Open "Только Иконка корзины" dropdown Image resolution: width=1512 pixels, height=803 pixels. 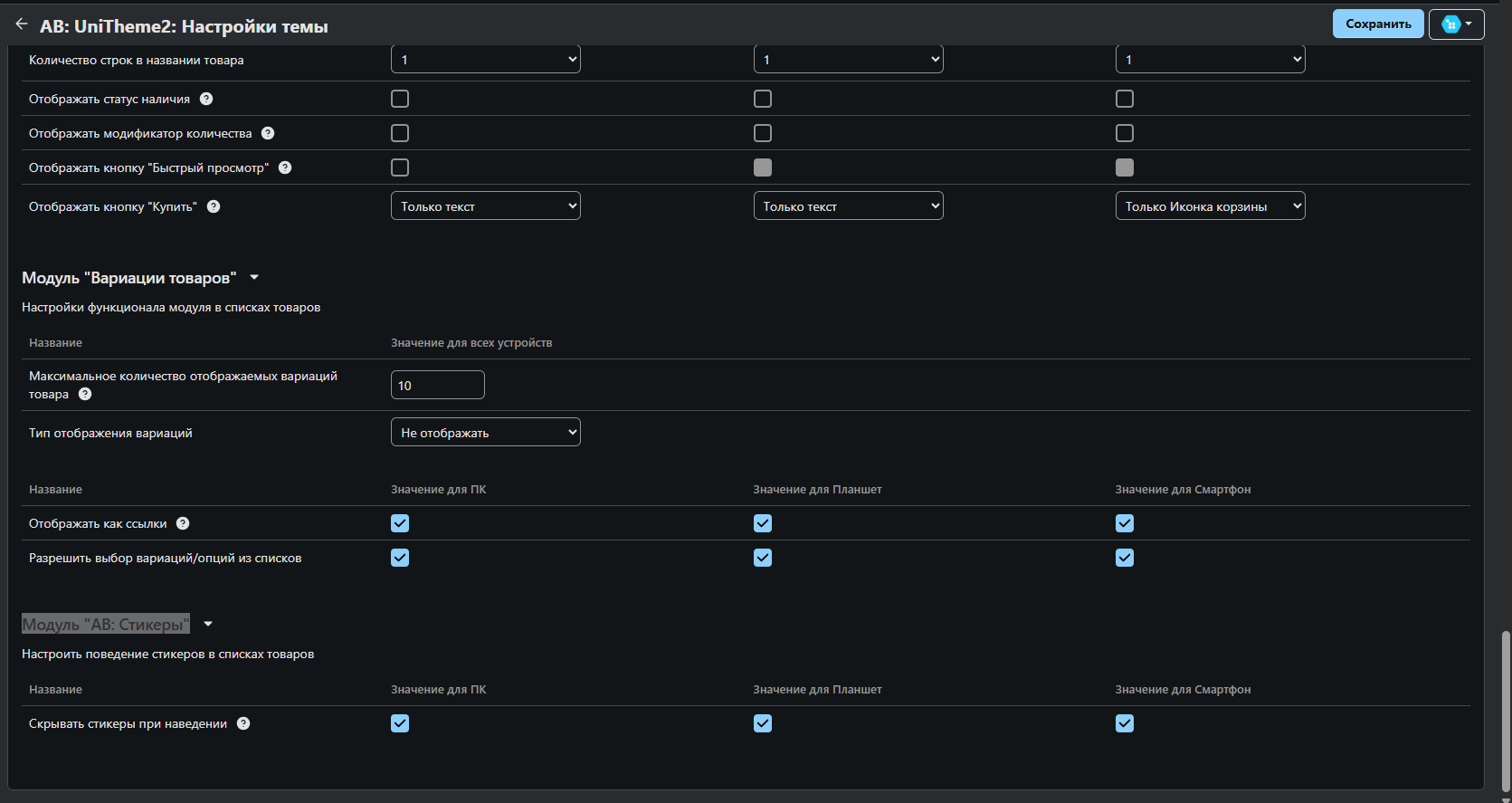pyautogui.click(x=1210, y=206)
